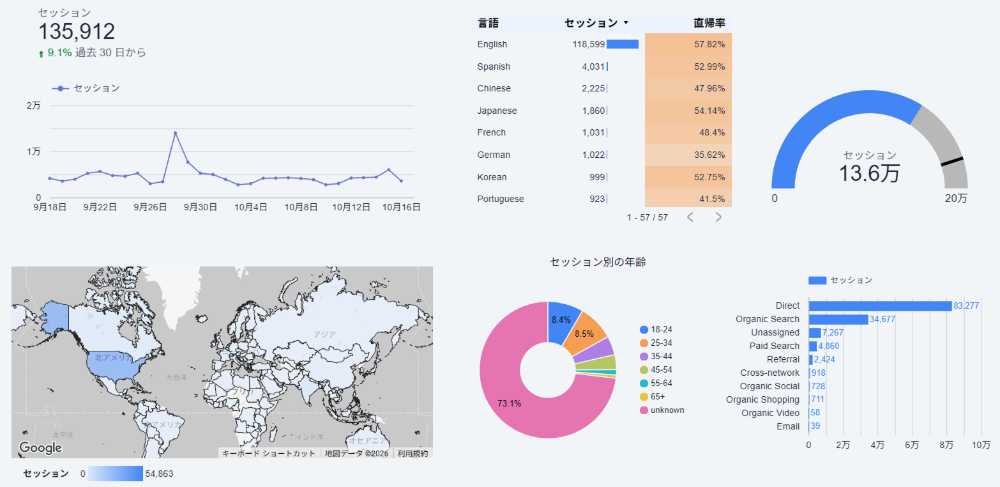Viewport: 1000px width, 487px height.
Task: Click the Referral channel label
Action: click(783, 360)
